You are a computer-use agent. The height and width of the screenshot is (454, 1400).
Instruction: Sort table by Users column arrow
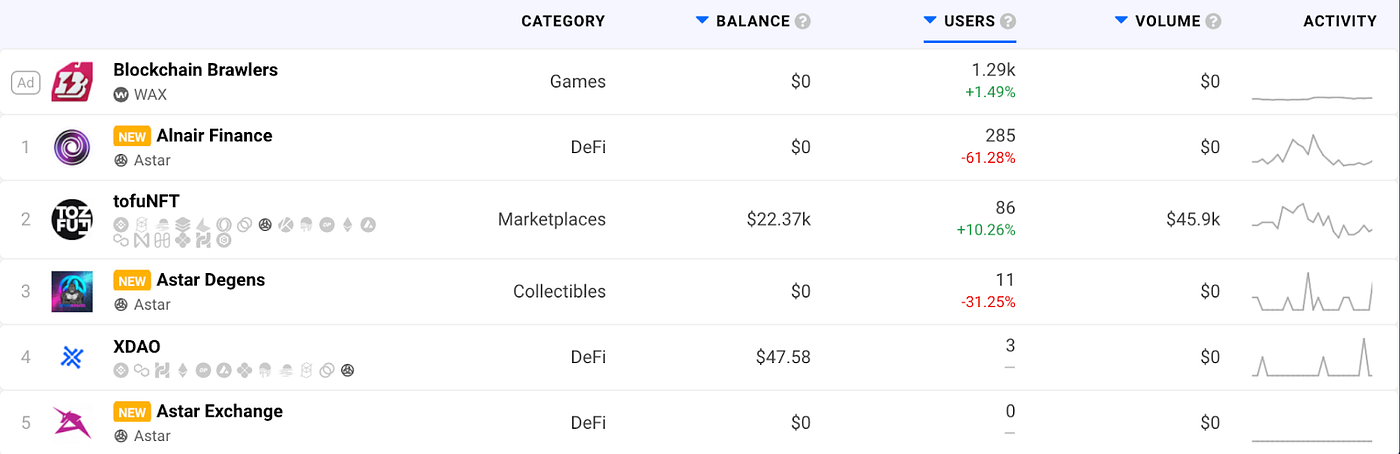click(x=930, y=21)
